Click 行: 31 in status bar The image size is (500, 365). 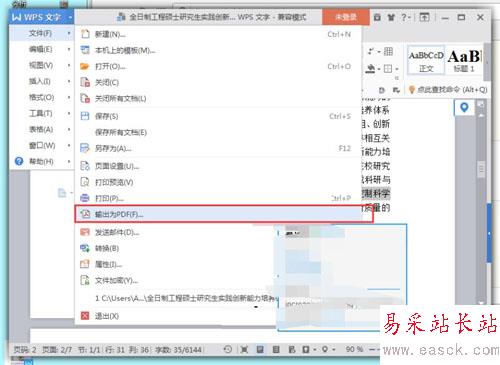click(x=115, y=350)
